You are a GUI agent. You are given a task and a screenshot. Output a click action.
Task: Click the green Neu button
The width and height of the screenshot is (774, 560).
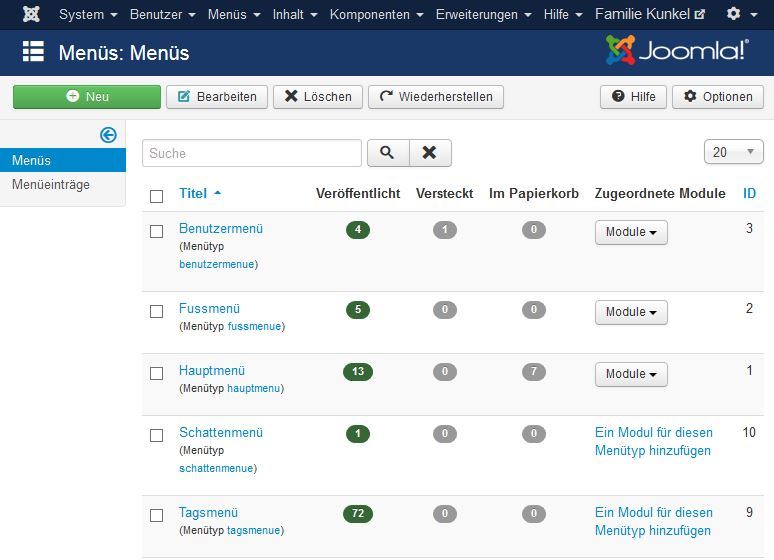coord(87,96)
